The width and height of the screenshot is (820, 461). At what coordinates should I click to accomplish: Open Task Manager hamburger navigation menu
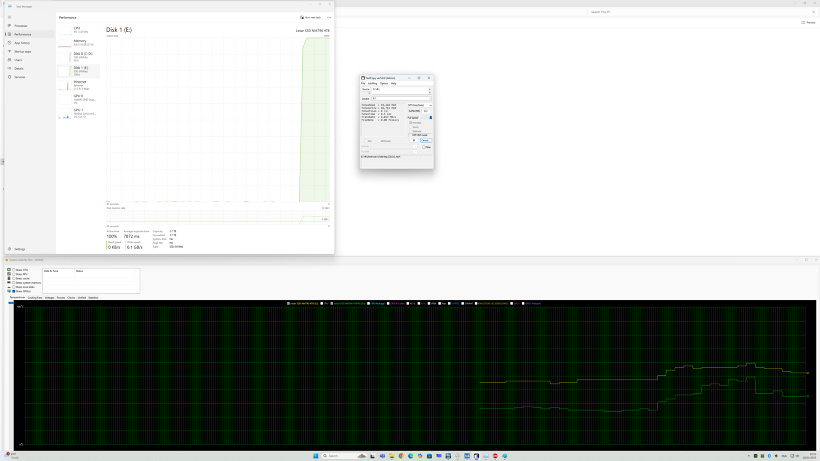pos(9,17)
